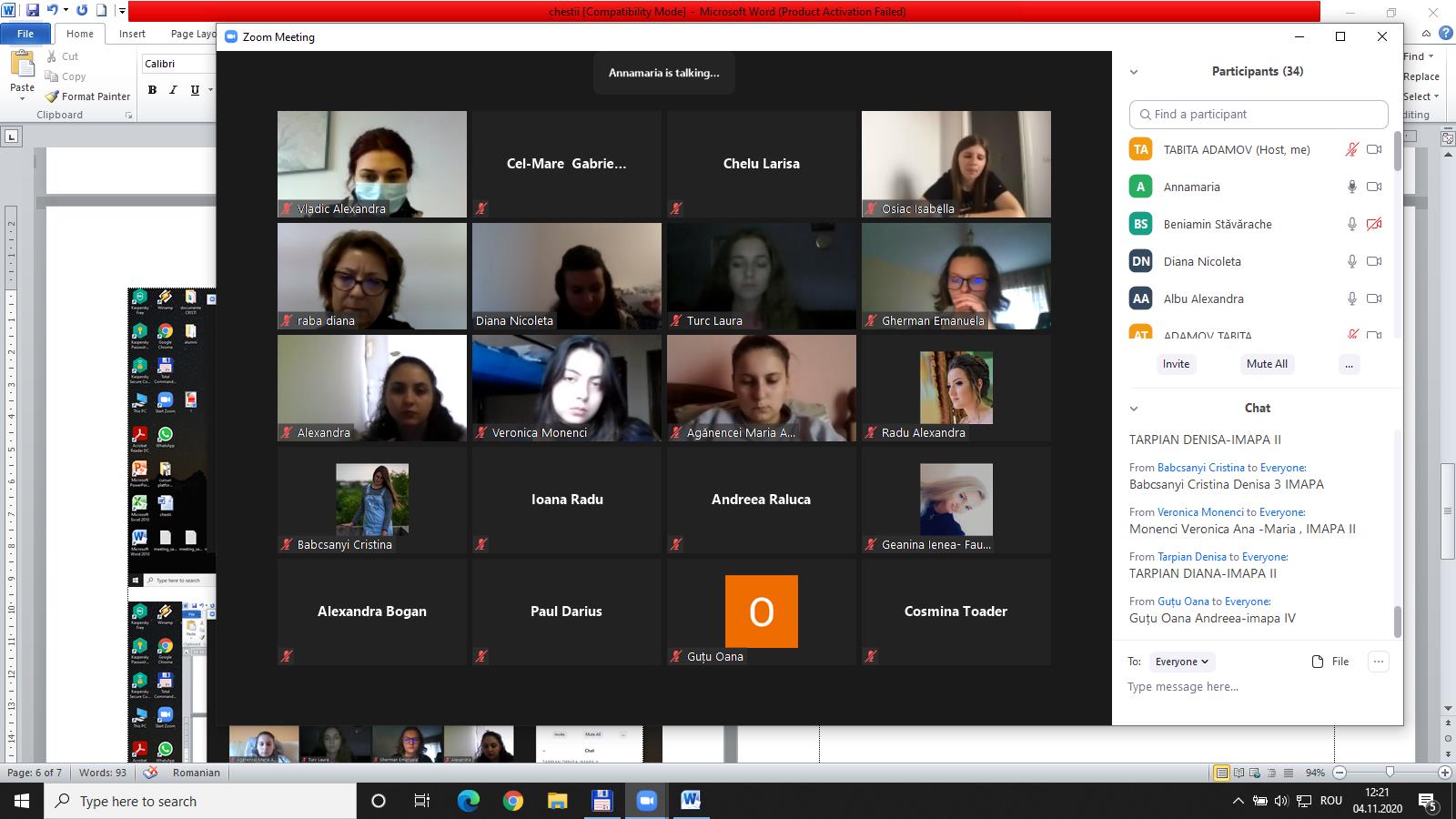Viewport: 1456px width, 819px height.
Task: Click the Format Painter icon
Action: pos(53,96)
